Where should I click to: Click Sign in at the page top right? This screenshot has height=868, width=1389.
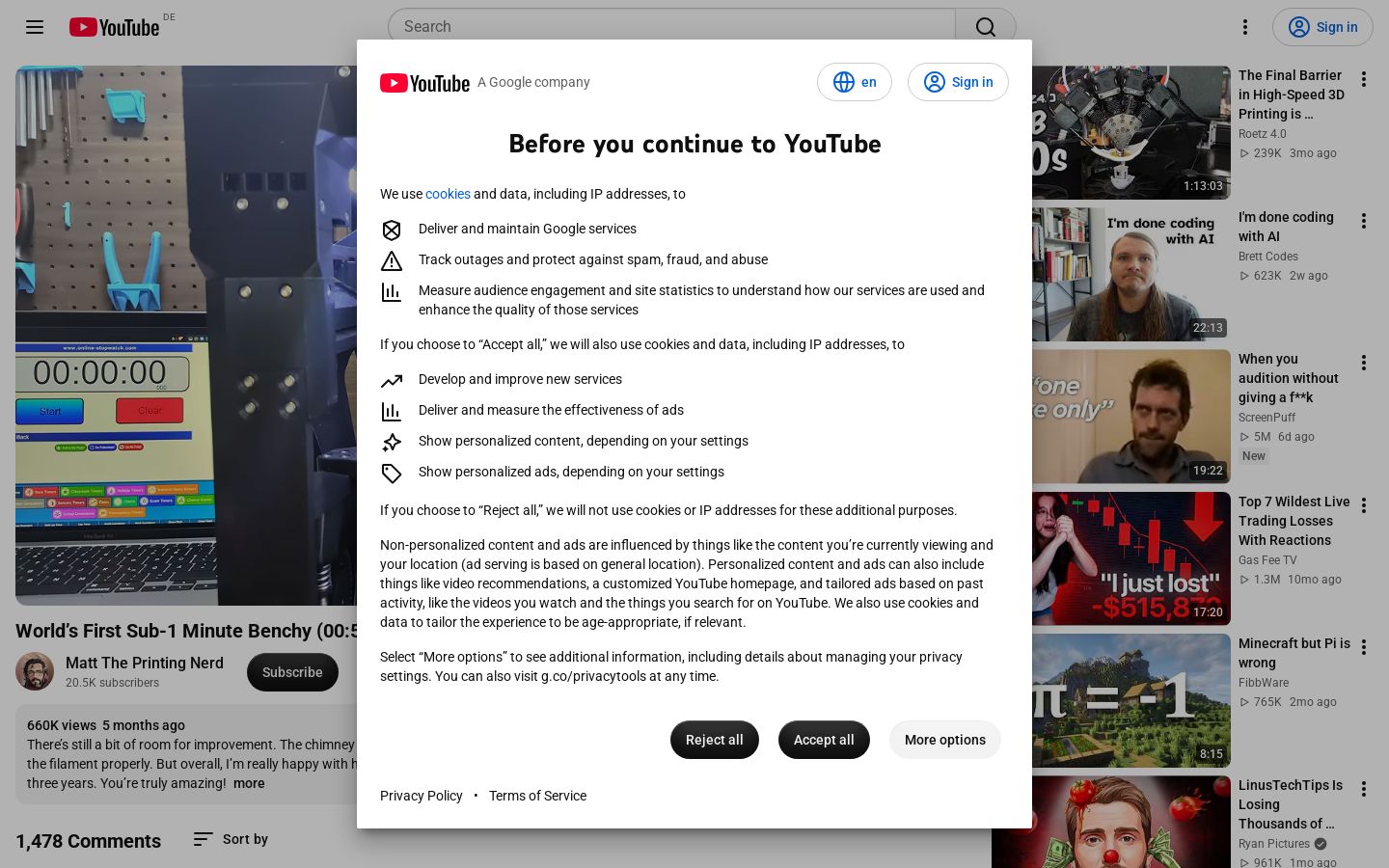(1322, 27)
